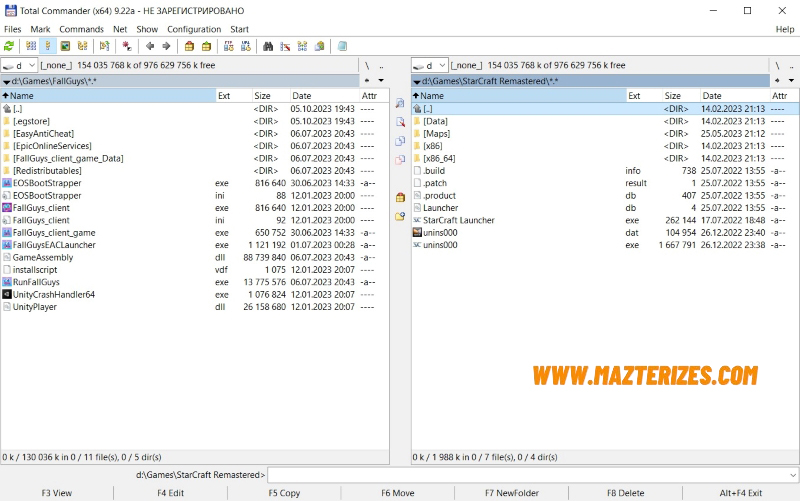
Task: Open the Start menu item
Action: pos(239,29)
